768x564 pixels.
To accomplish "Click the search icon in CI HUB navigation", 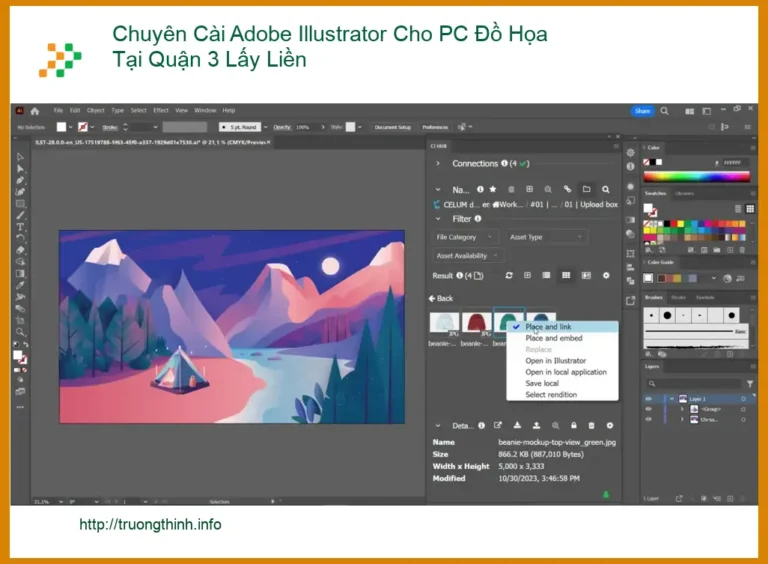I will pos(606,189).
